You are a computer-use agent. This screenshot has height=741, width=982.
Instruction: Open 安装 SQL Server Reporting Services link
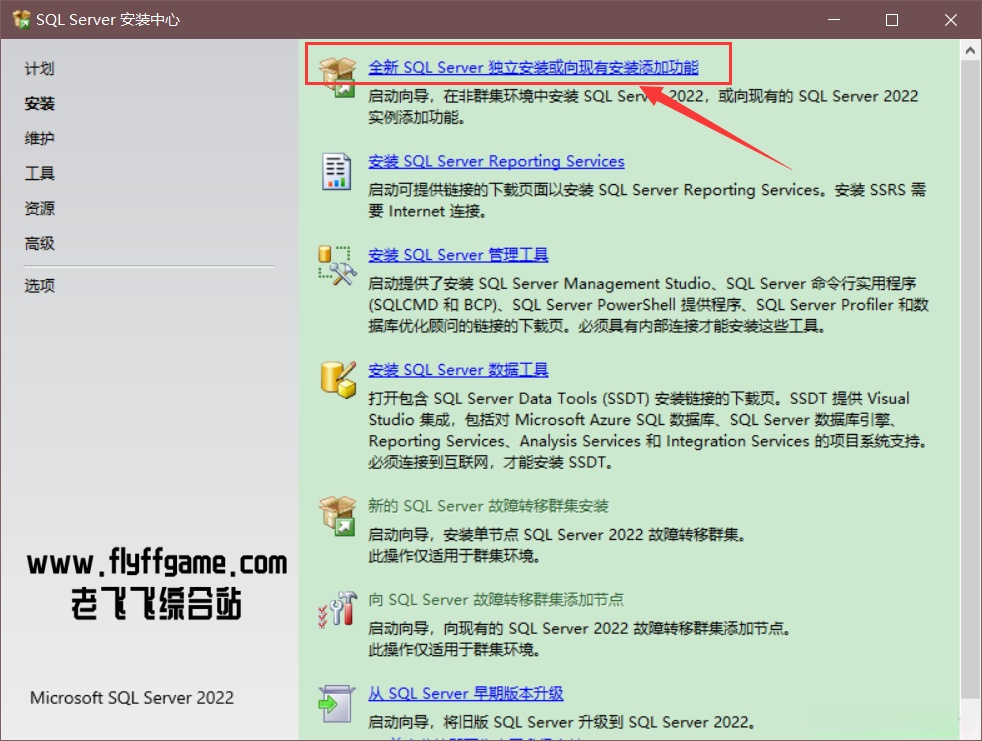(x=496, y=161)
